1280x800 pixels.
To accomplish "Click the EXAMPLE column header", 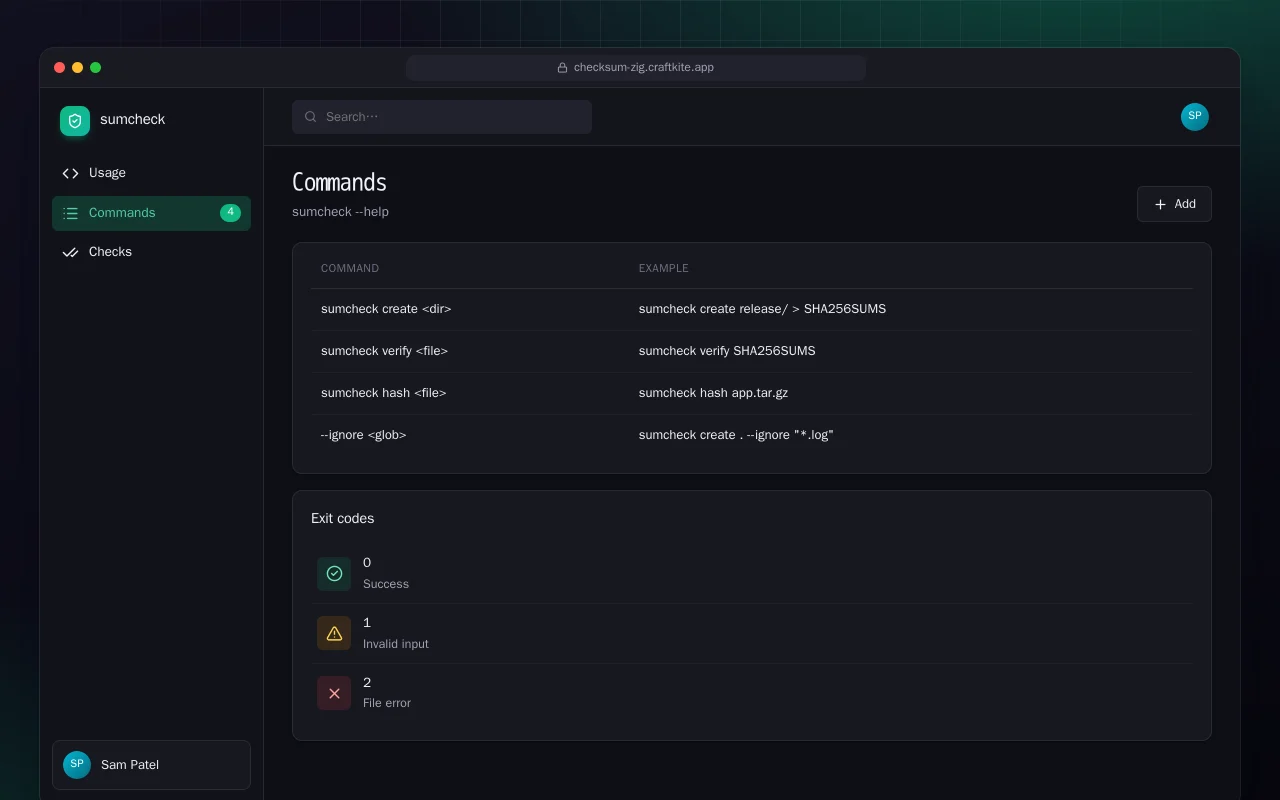I will 664,269.
